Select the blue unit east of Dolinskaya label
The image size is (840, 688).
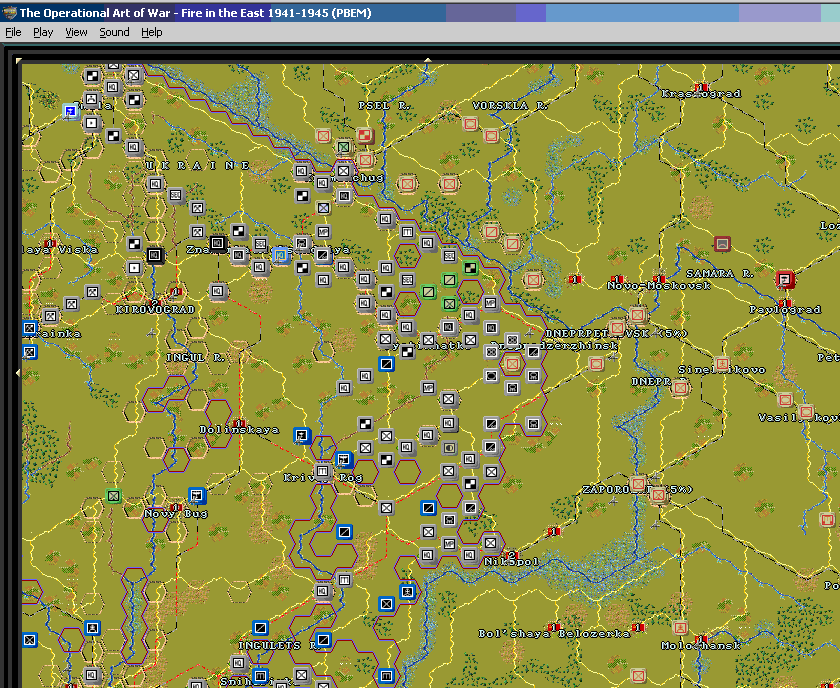302,435
